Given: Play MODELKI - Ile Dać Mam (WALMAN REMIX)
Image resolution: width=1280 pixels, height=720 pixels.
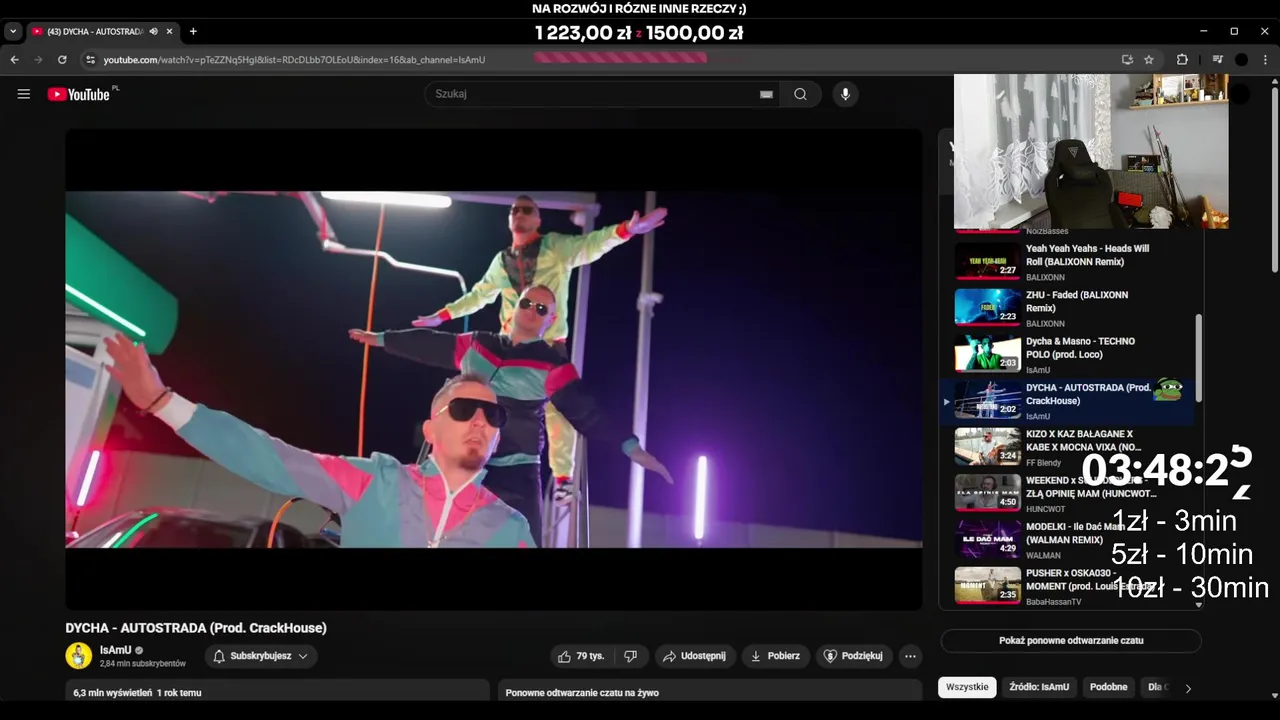Looking at the screenshot, I should point(1070,540).
